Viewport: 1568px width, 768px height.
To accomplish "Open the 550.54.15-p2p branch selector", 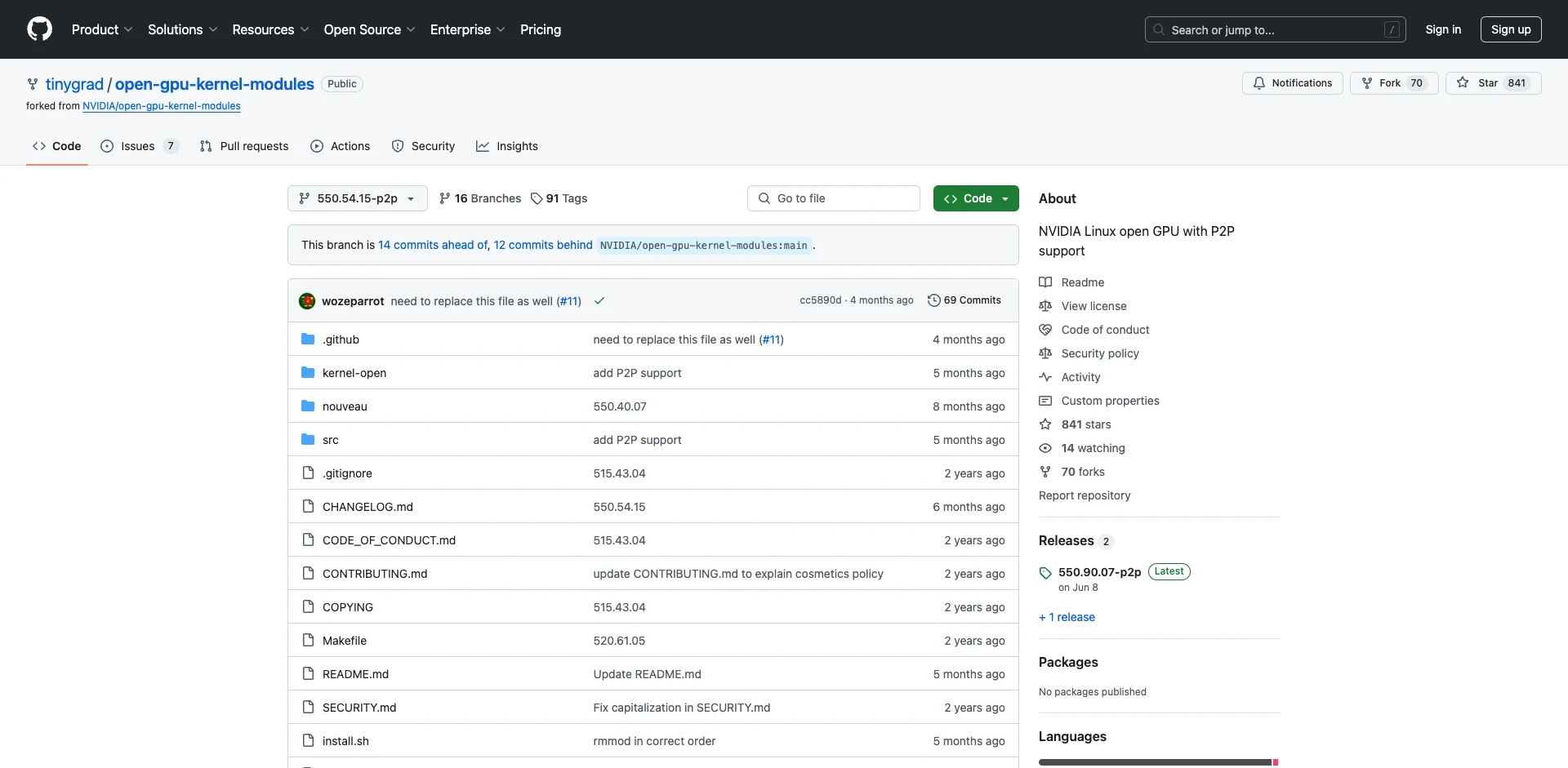I will [x=358, y=198].
